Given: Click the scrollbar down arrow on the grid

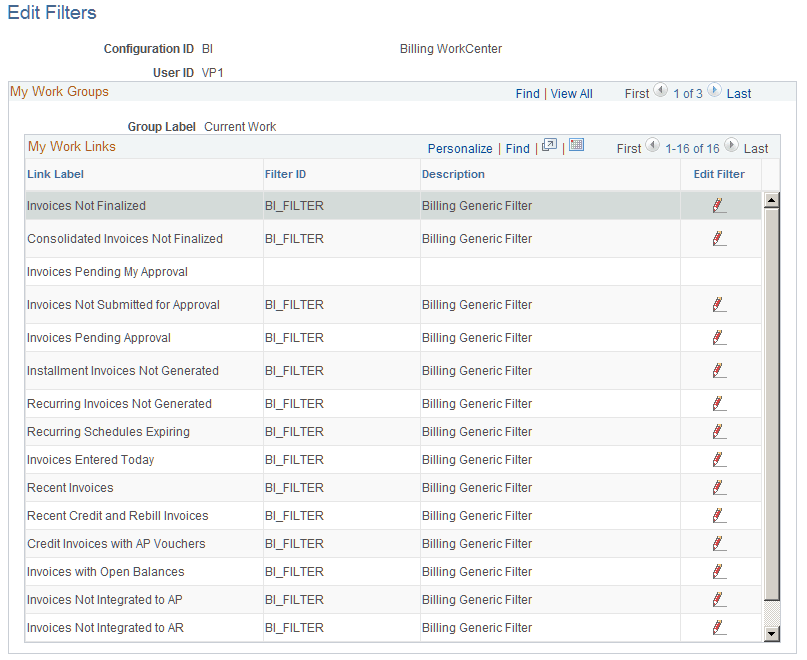Looking at the screenshot, I should (x=771, y=633).
